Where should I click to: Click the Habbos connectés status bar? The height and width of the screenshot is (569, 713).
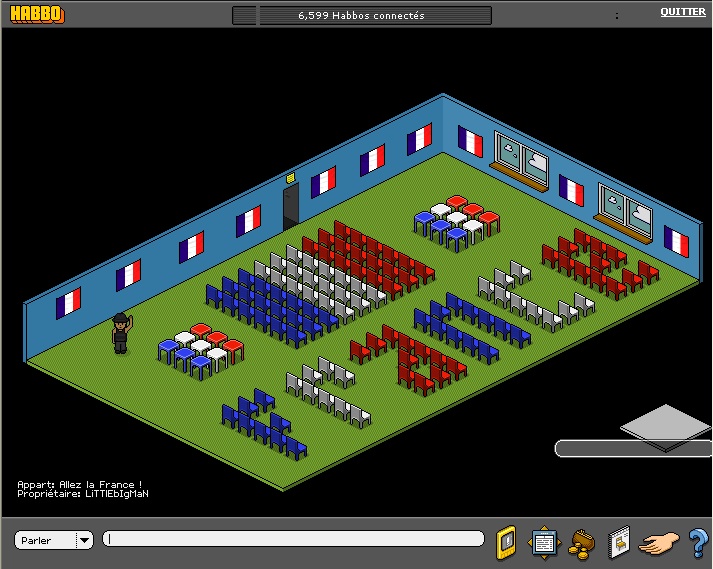coord(362,16)
